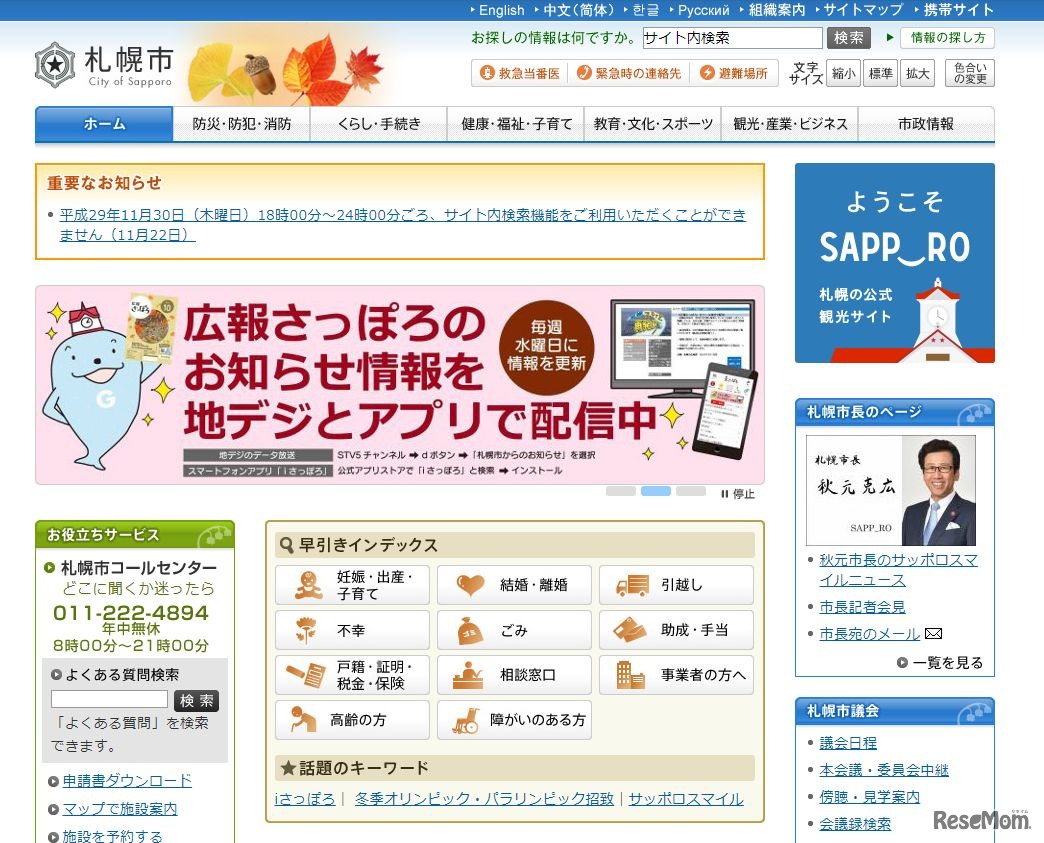Viewport: 1044px width, 843px height.
Task: Click the magnifier icon of 早引きインデックス
Action: [x=286, y=545]
